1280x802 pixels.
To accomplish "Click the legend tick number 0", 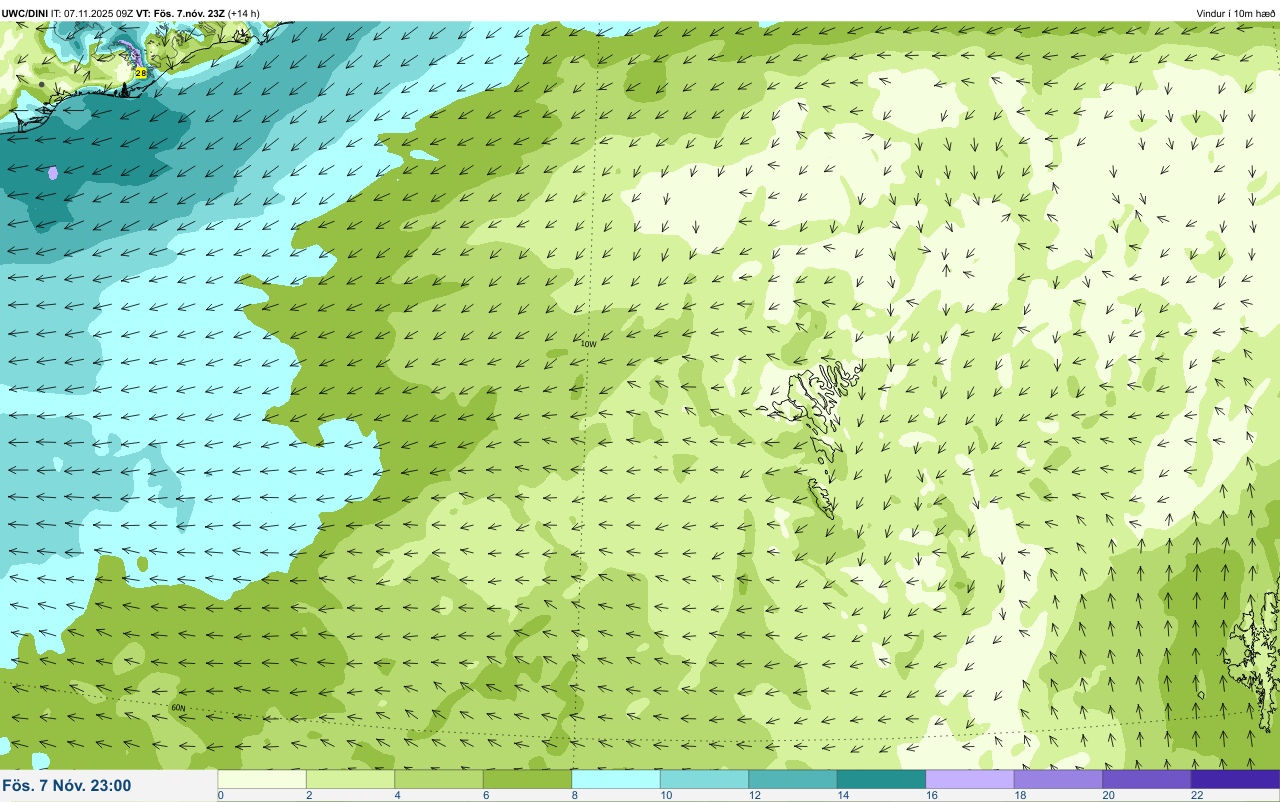I will pyautogui.click(x=220, y=796).
